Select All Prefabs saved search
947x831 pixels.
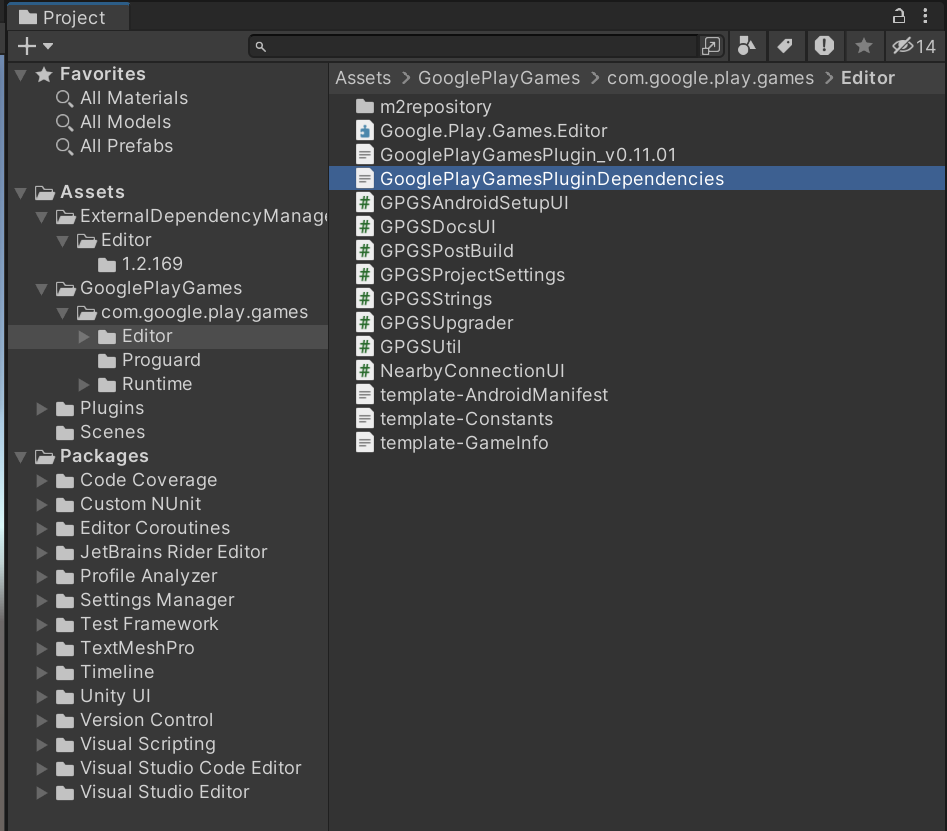point(126,146)
